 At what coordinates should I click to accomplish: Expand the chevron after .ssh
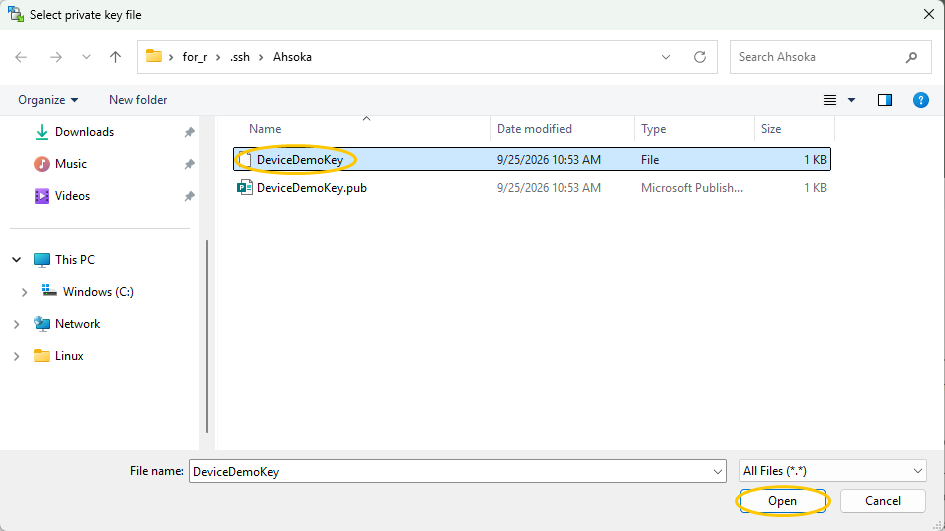261,57
